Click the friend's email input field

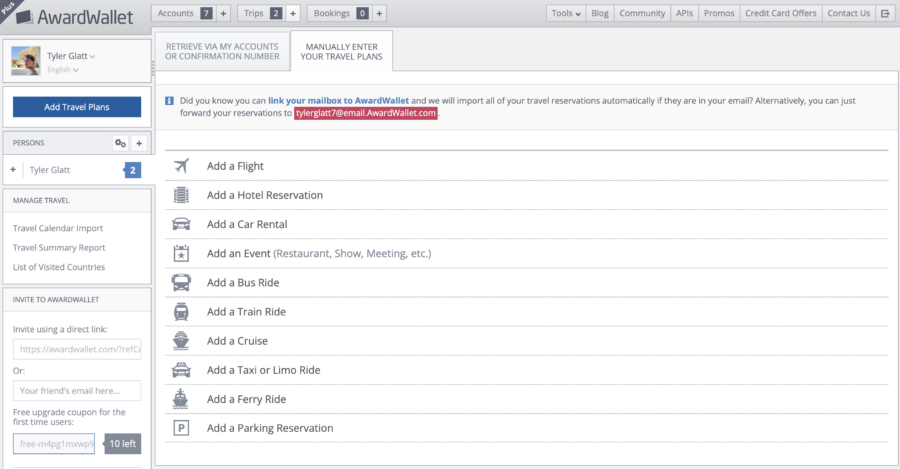77,390
